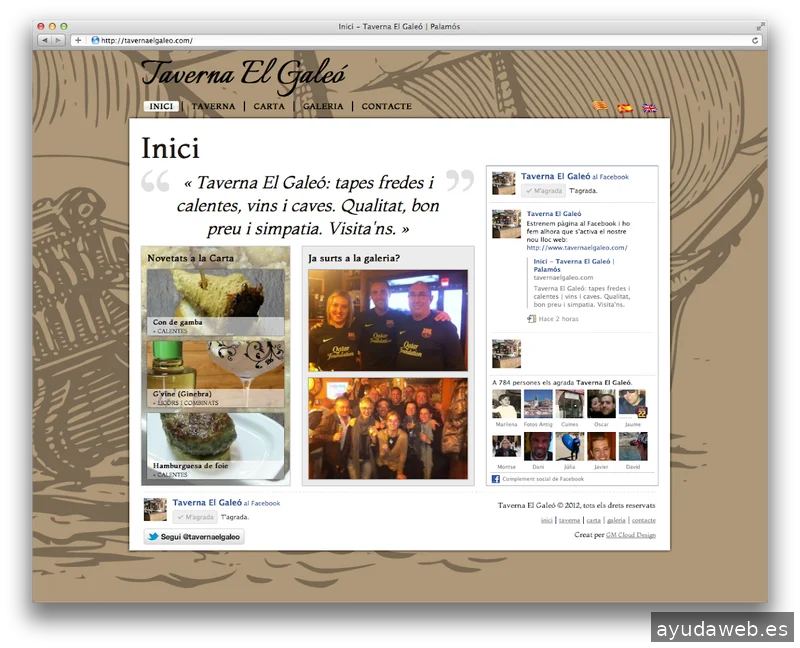Screen dimensions: 800x648
Task: Navigate to the CONTACTE page
Action: (386, 106)
